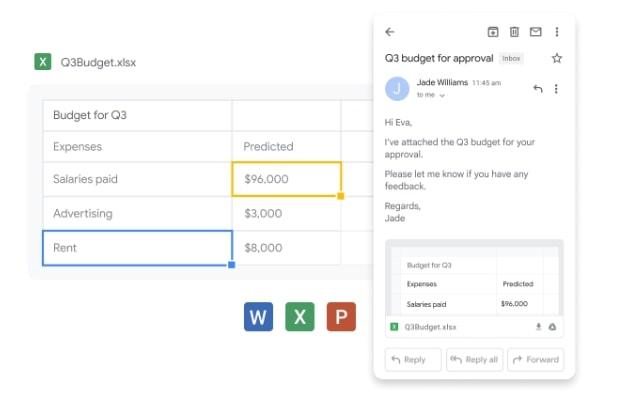Mark the email as unread
Image resolution: width=620 pixels, height=415 pixels.
[x=535, y=32]
